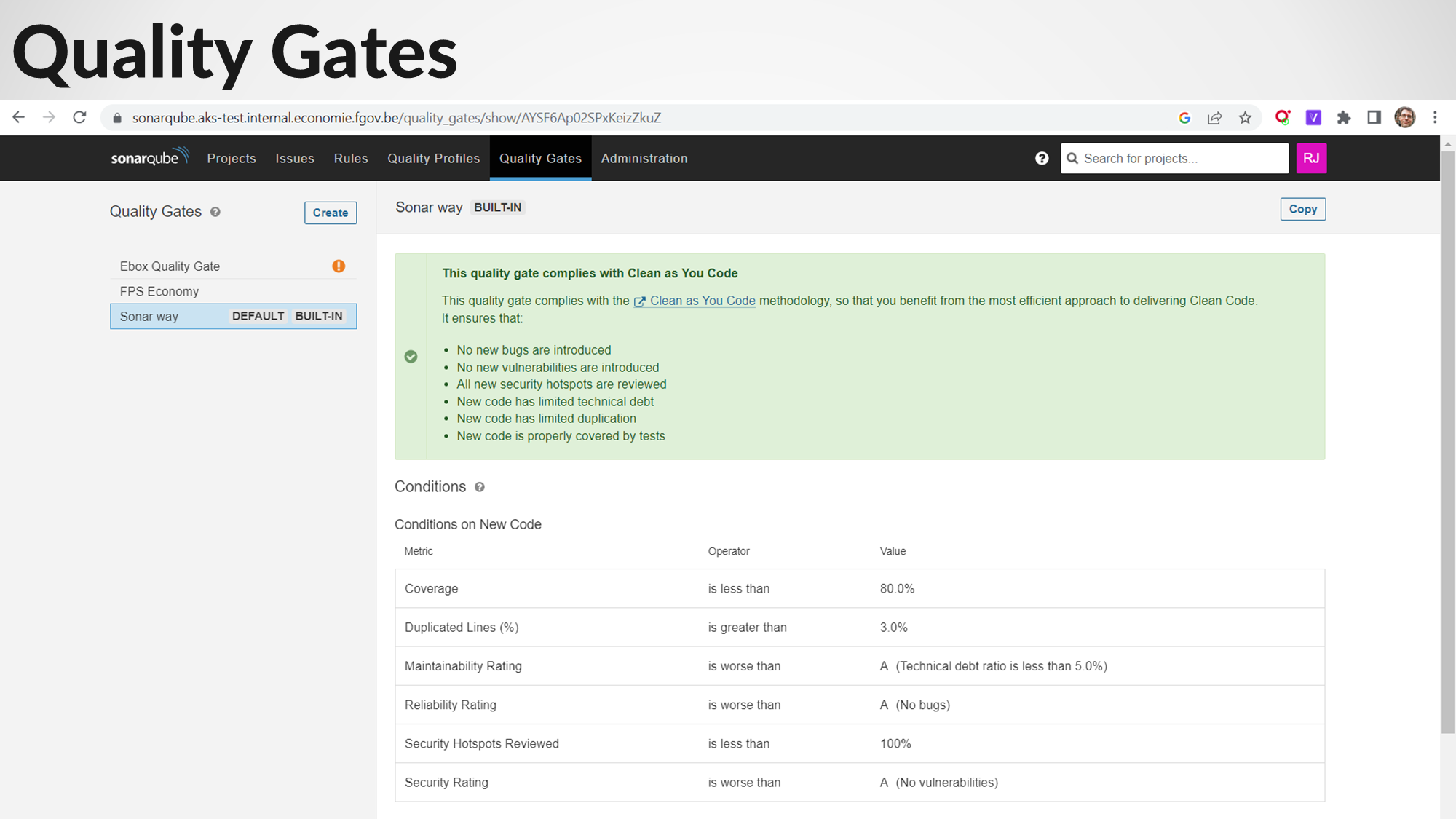Screen dimensions: 1456x819
Task: Toggle the browser side panel icon
Action: pos(1374,117)
